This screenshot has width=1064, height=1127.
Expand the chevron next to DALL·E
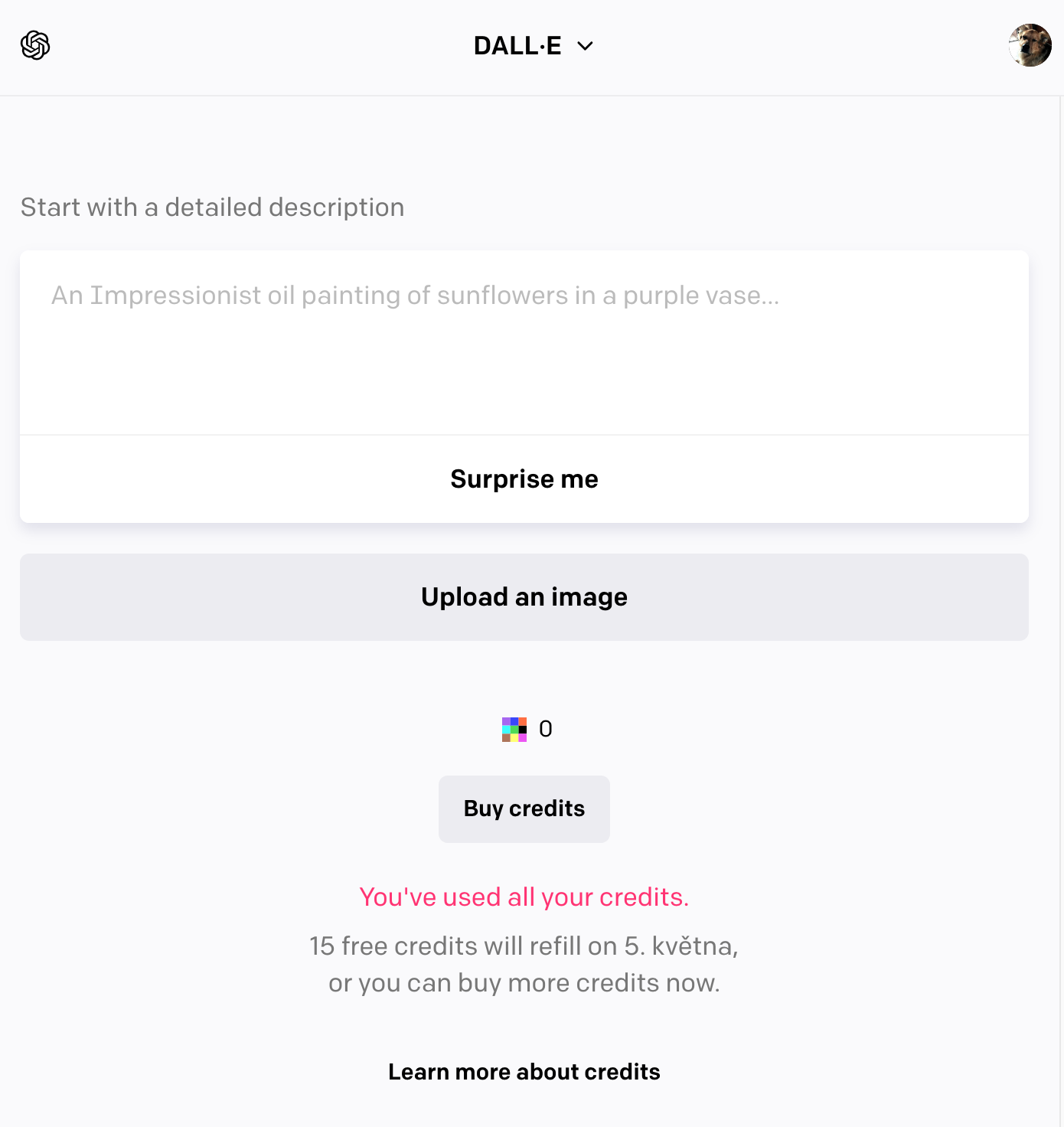point(586,46)
